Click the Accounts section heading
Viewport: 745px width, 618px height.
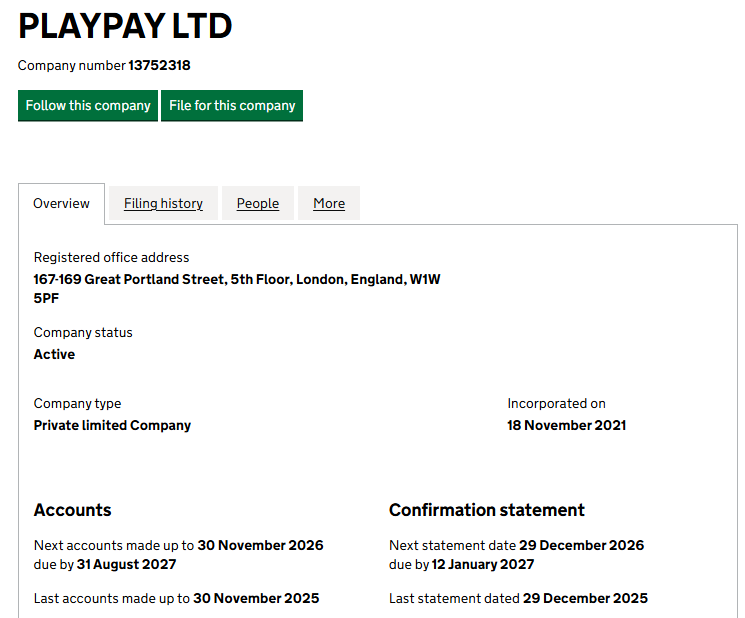pos(72,510)
